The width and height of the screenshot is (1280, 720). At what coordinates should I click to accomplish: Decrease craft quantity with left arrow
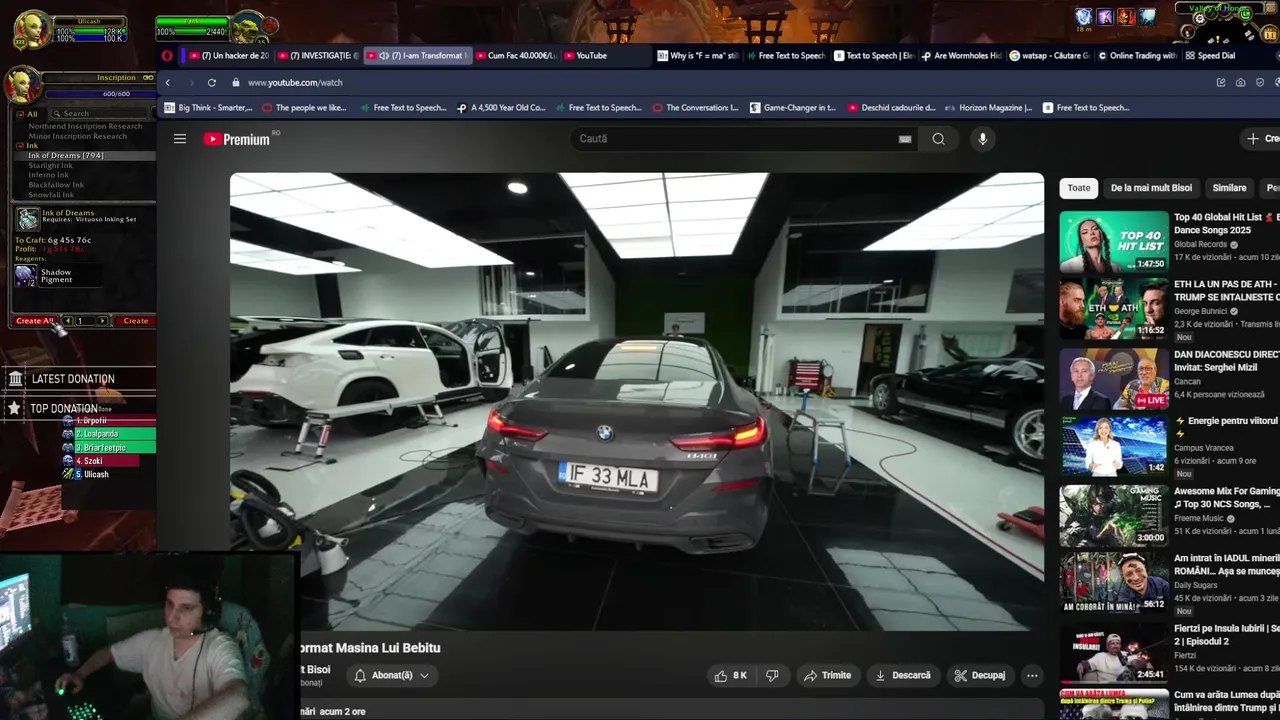[x=68, y=321]
